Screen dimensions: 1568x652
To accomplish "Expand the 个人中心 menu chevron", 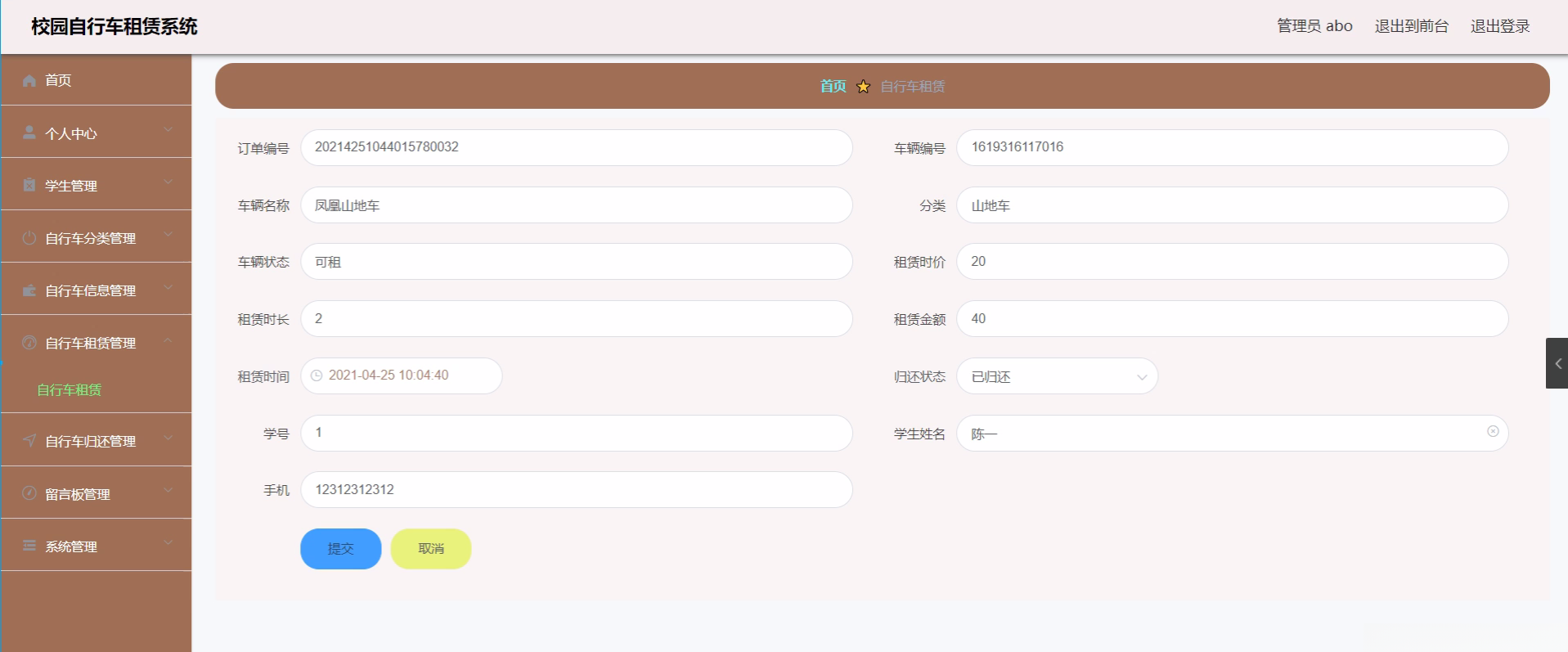I will (x=168, y=129).
